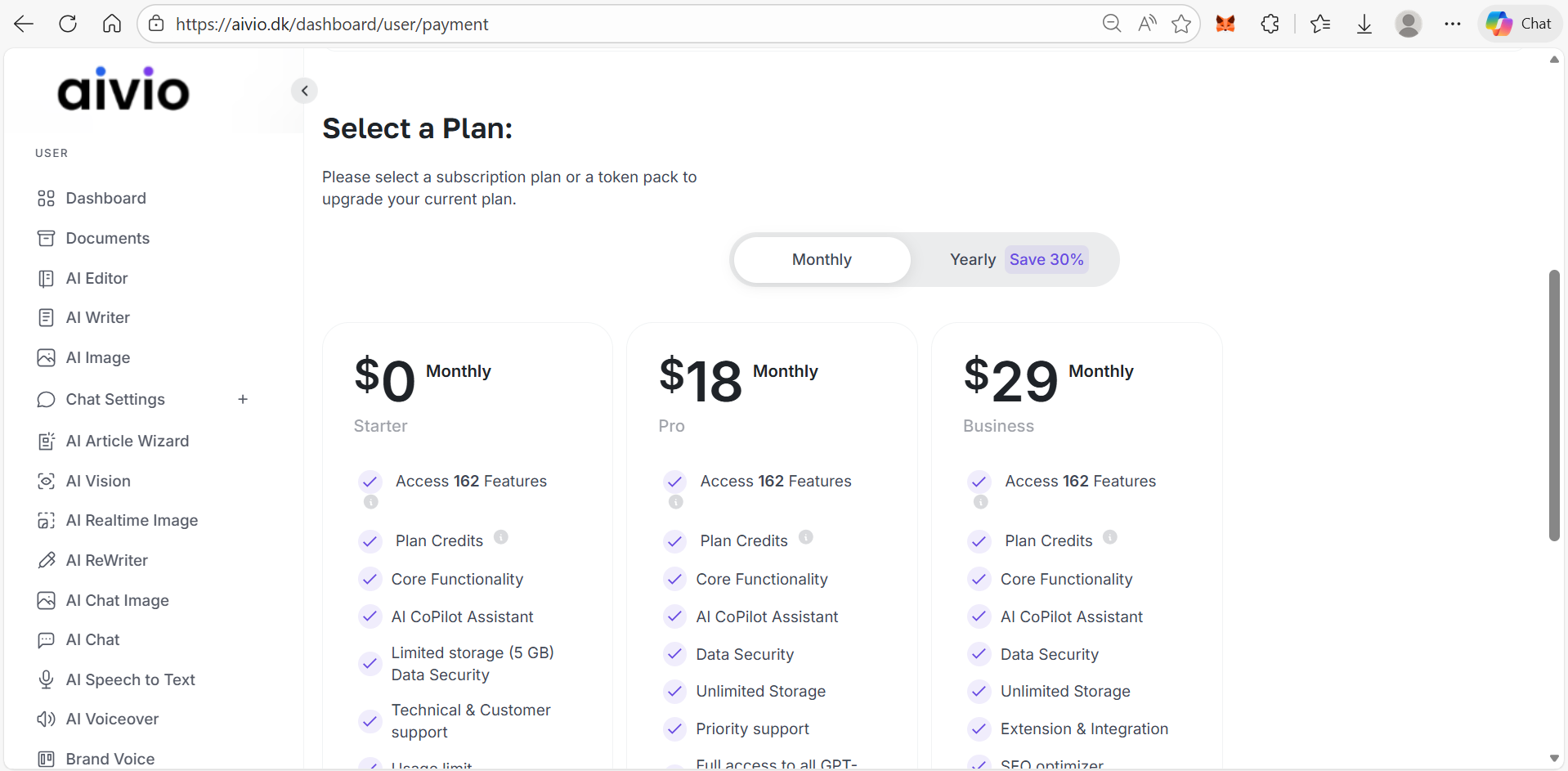The height and width of the screenshot is (771, 1568).
Task: Click info icon beside Business Plan Credits
Action: pos(1109,537)
